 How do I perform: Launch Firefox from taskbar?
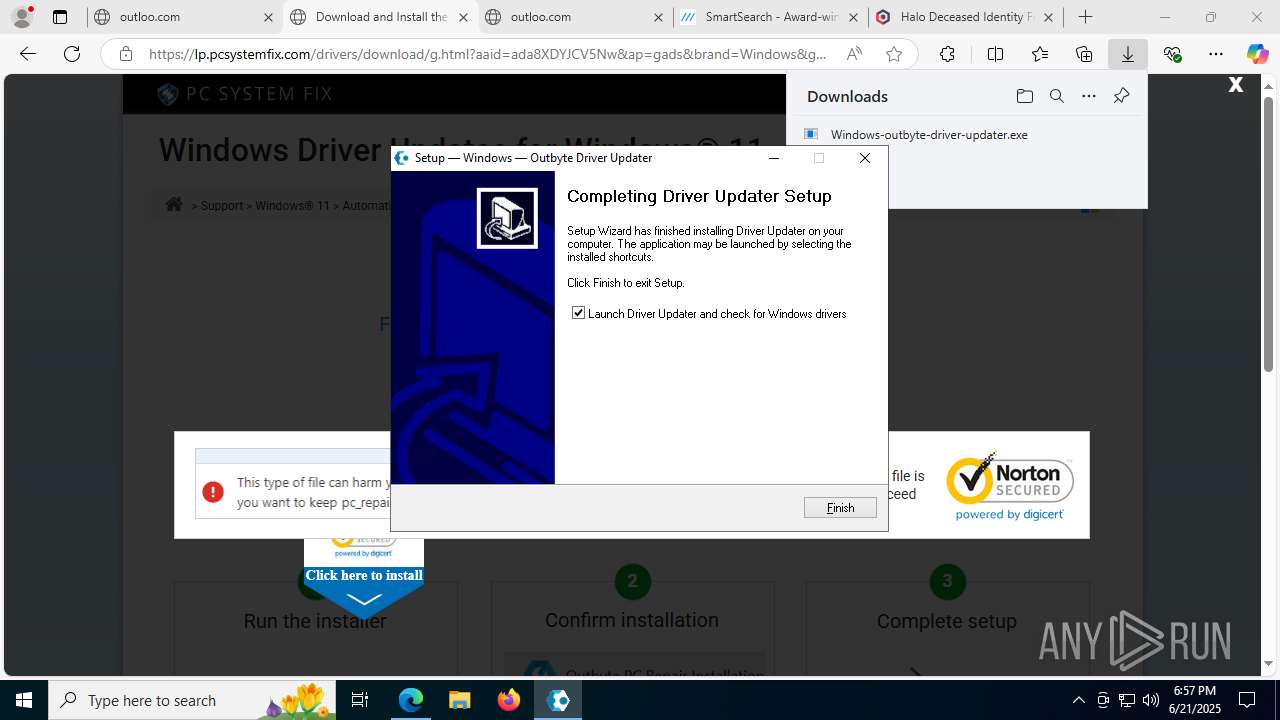pyautogui.click(x=509, y=700)
